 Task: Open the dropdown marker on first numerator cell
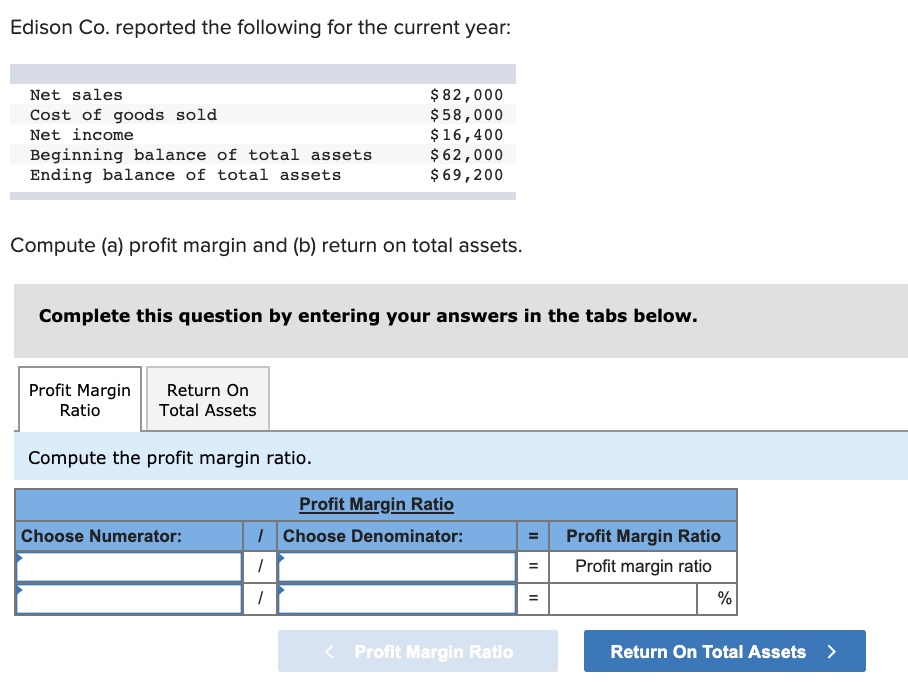pyautogui.click(x=20, y=560)
